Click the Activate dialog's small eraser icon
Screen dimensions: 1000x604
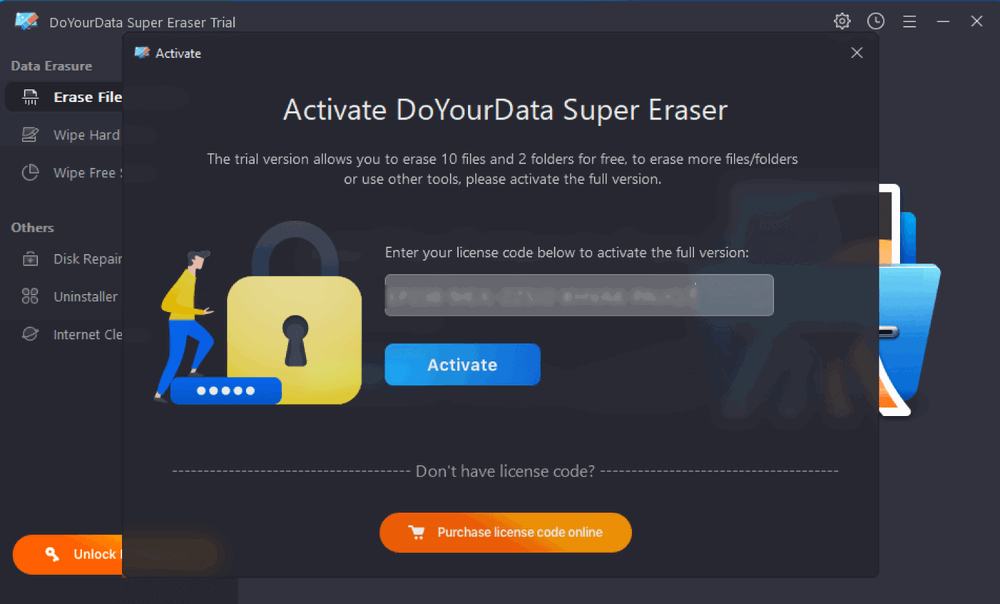click(x=143, y=53)
